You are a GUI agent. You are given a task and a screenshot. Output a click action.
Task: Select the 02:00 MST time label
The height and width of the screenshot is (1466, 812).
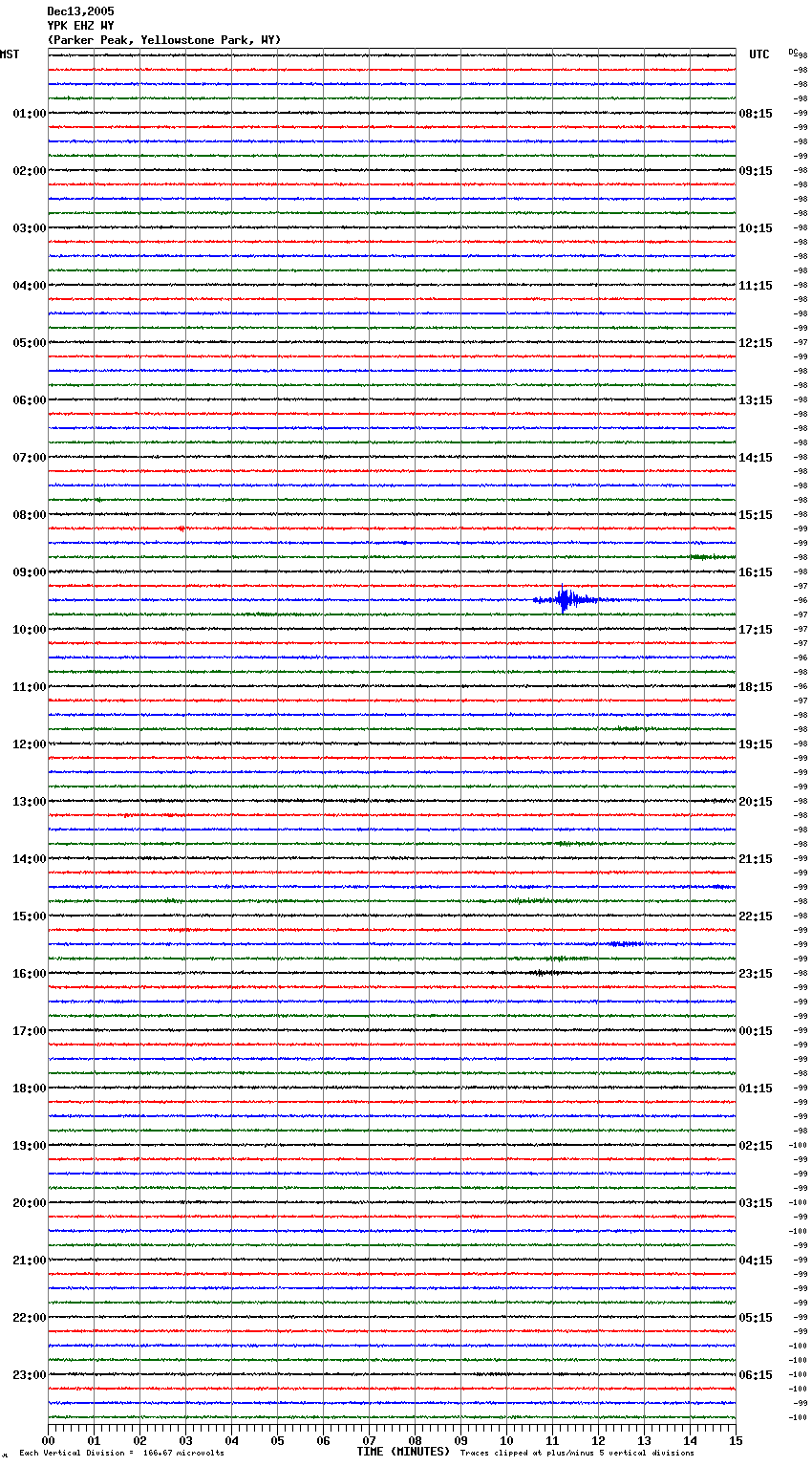point(29,171)
